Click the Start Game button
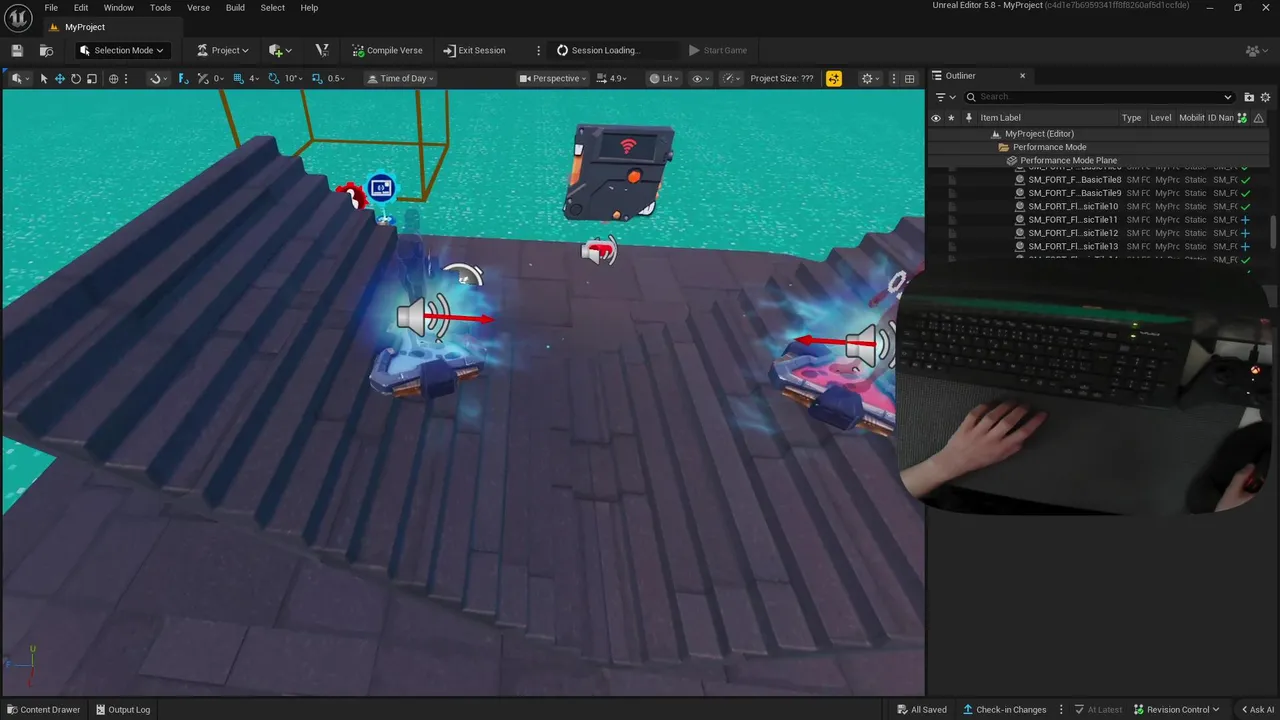 pos(718,50)
